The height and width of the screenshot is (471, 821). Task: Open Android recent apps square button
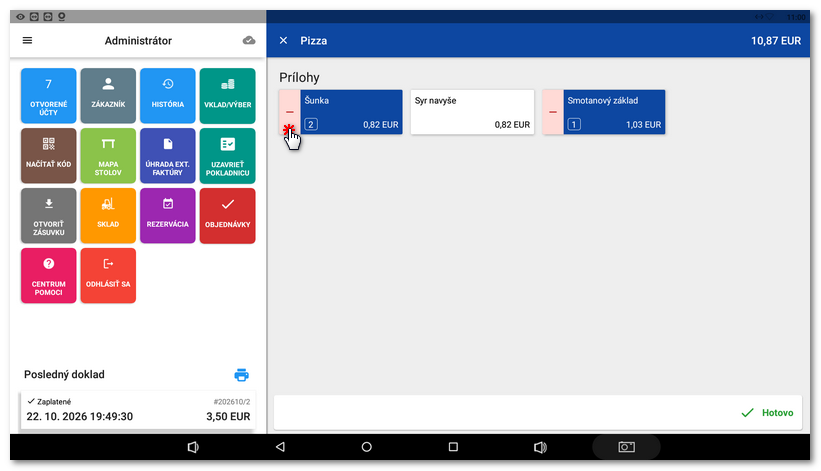[x=453, y=447]
